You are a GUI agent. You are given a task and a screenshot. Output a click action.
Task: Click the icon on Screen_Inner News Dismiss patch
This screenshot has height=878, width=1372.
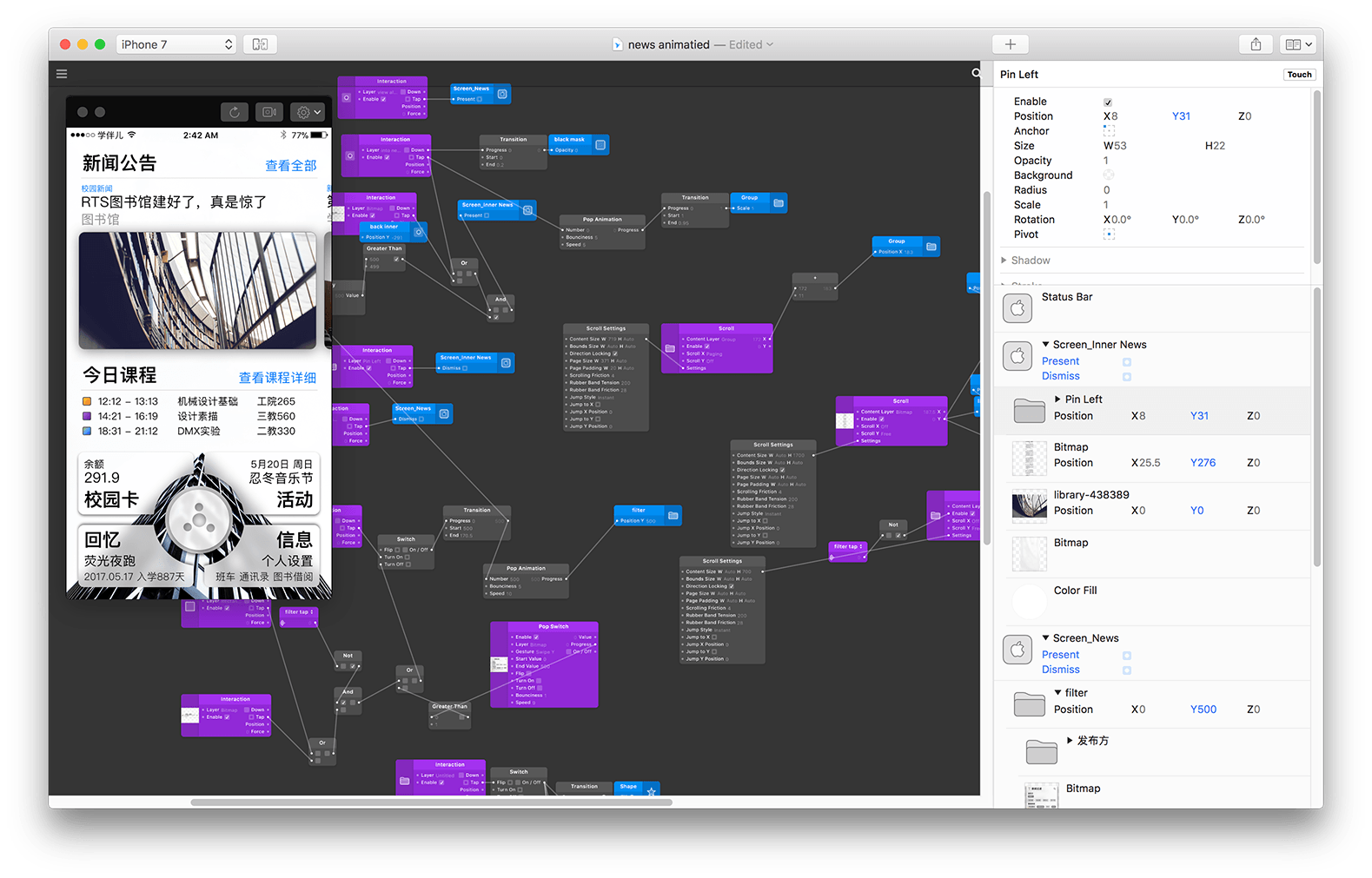pyautogui.click(x=506, y=363)
